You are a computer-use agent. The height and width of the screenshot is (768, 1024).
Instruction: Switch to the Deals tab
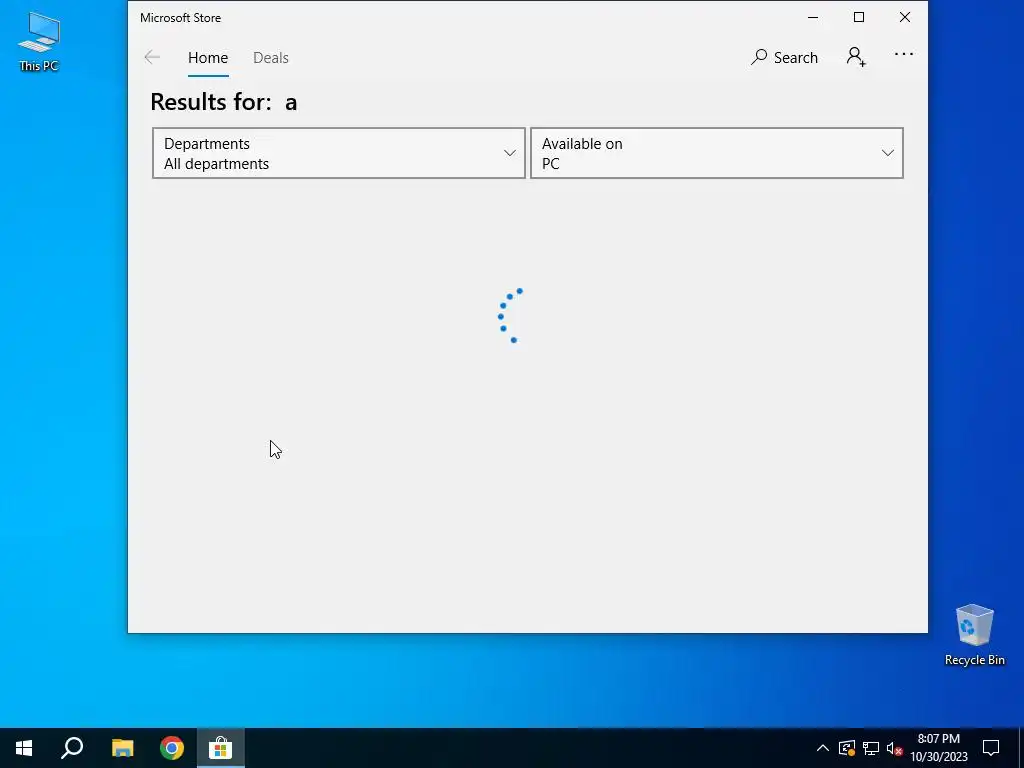[270, 57]
